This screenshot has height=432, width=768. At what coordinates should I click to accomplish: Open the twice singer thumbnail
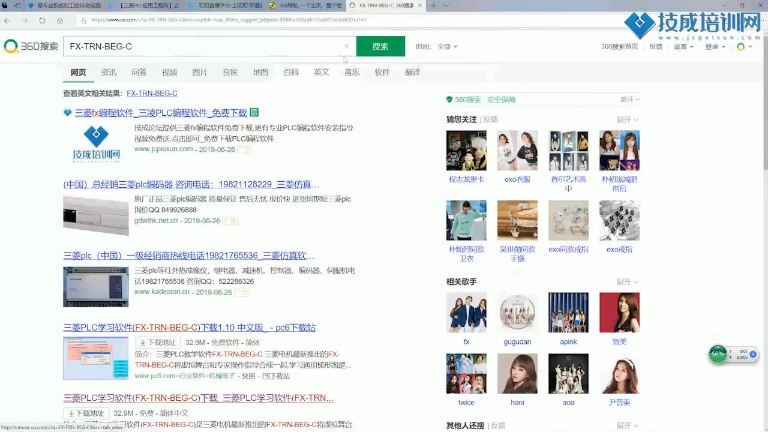[466, 374]
